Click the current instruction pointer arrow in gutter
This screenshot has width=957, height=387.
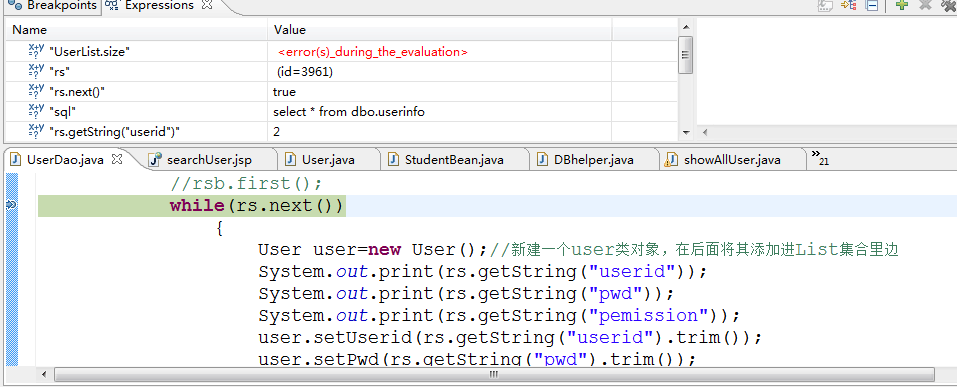[10, 206]
